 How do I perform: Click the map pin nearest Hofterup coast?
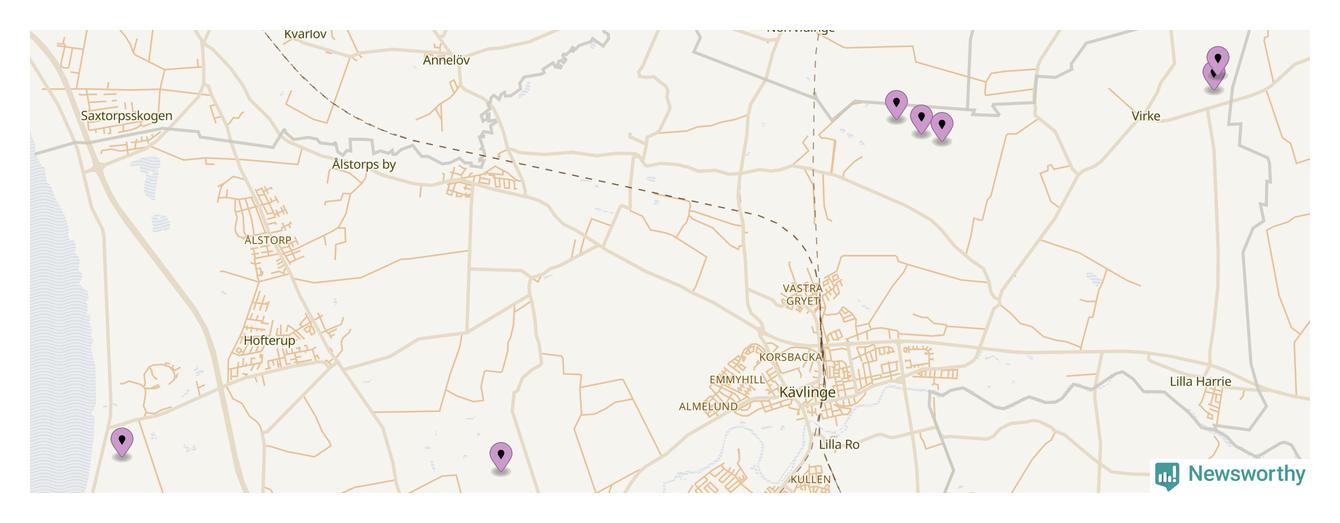(121, 442)
